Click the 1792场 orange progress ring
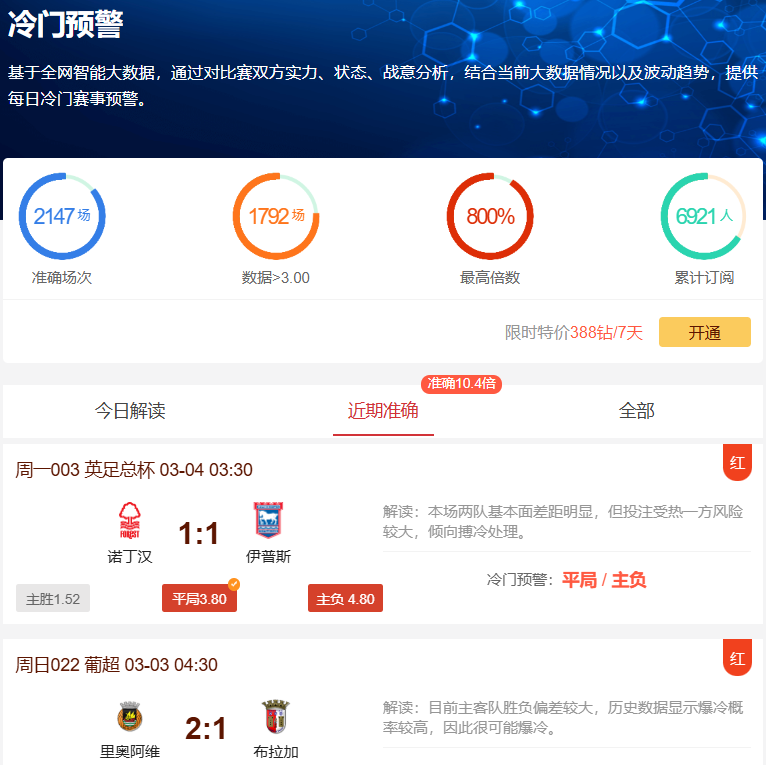766x765 pixels. point(276,216)
